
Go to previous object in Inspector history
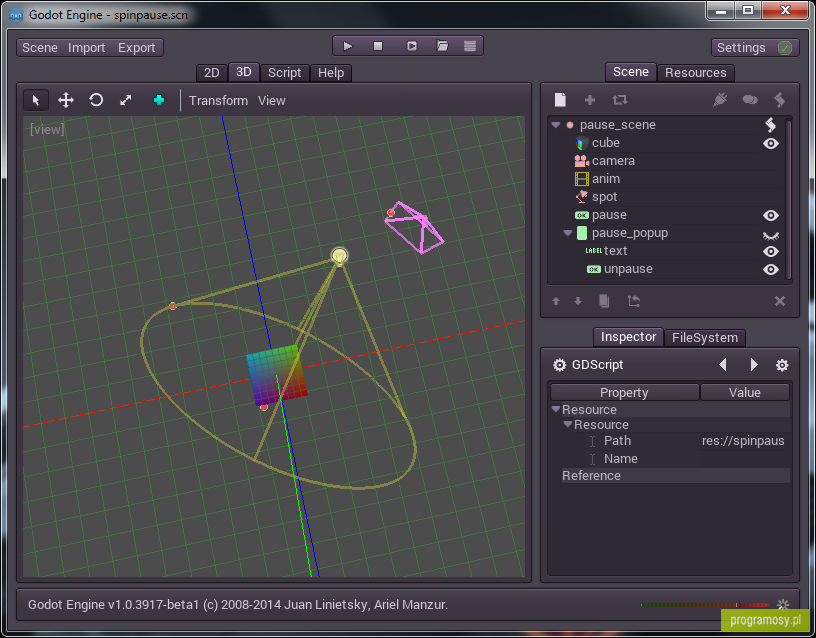tap(722, 365)
